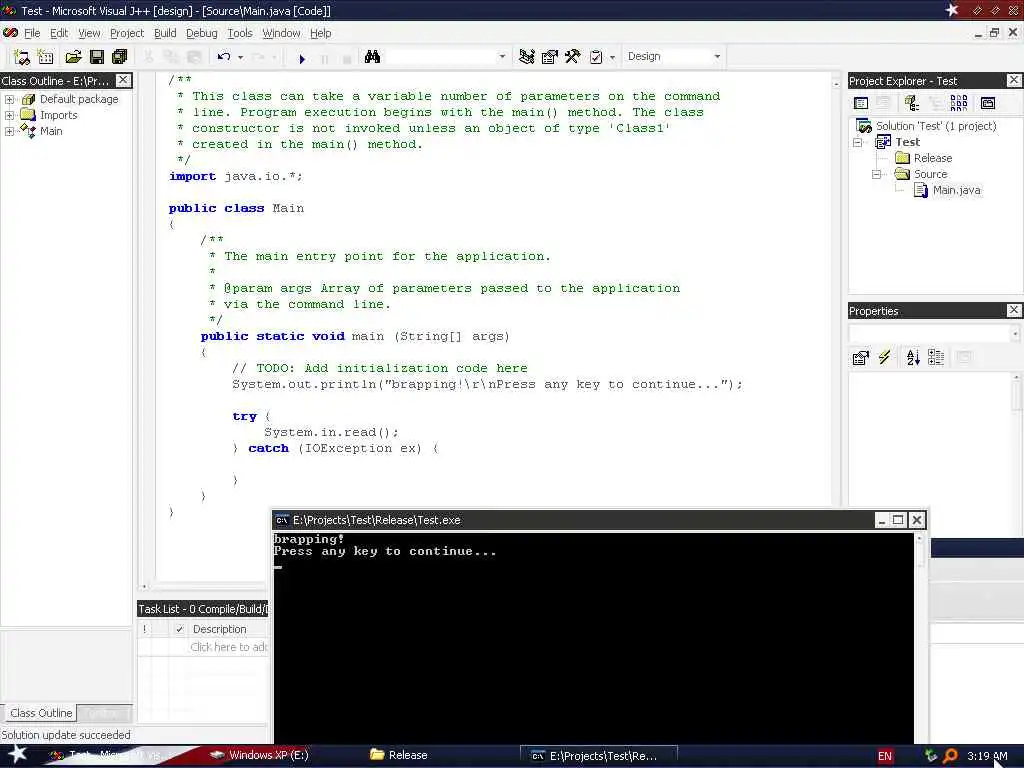The image size is (1024, 768).
Task: Click the vertical scrollbar of Test.exe console
Action: click(x=920, y=639)
